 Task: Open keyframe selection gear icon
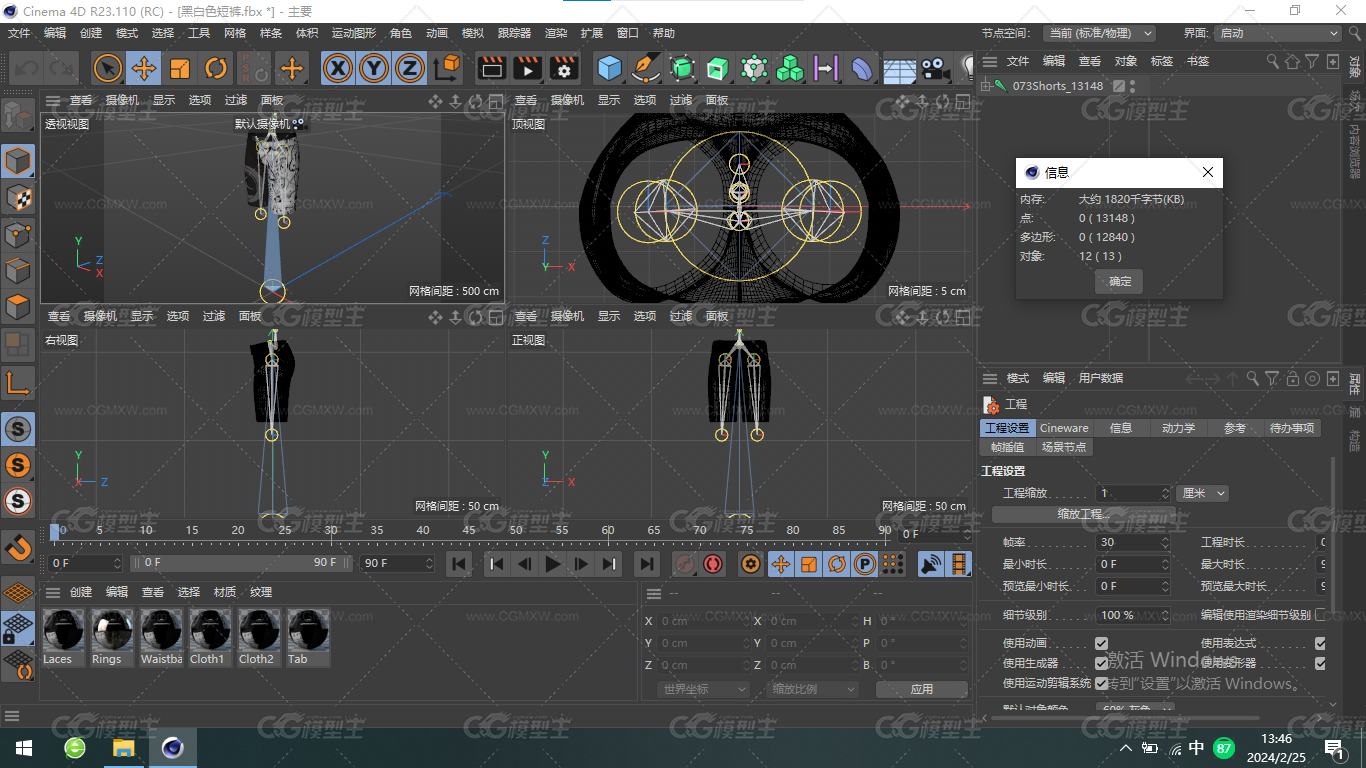click(750, 564)
